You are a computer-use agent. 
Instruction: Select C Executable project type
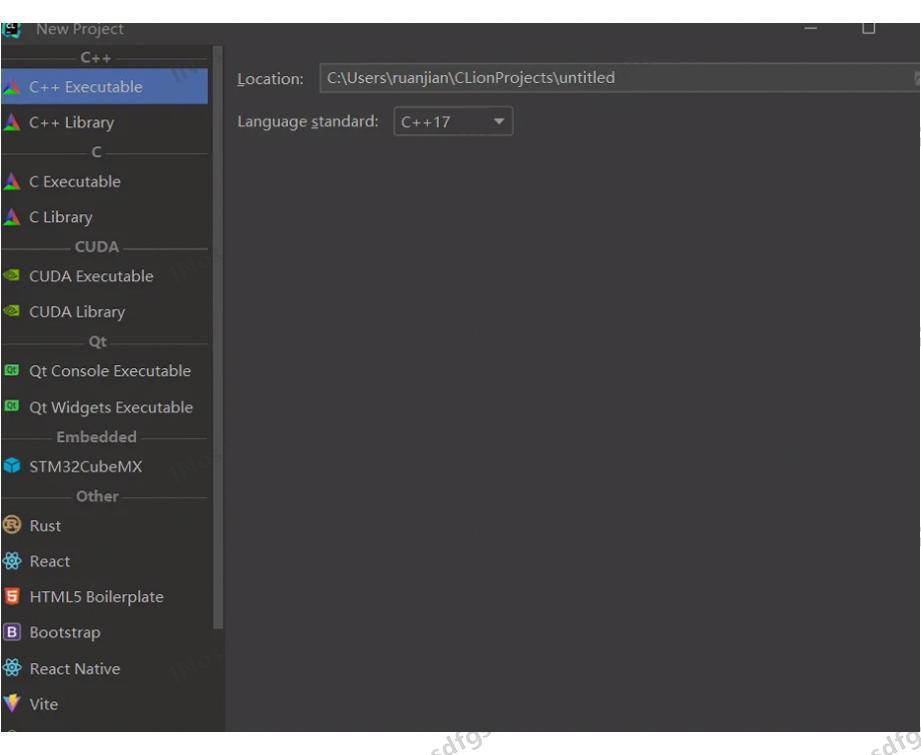coord(105,182)
